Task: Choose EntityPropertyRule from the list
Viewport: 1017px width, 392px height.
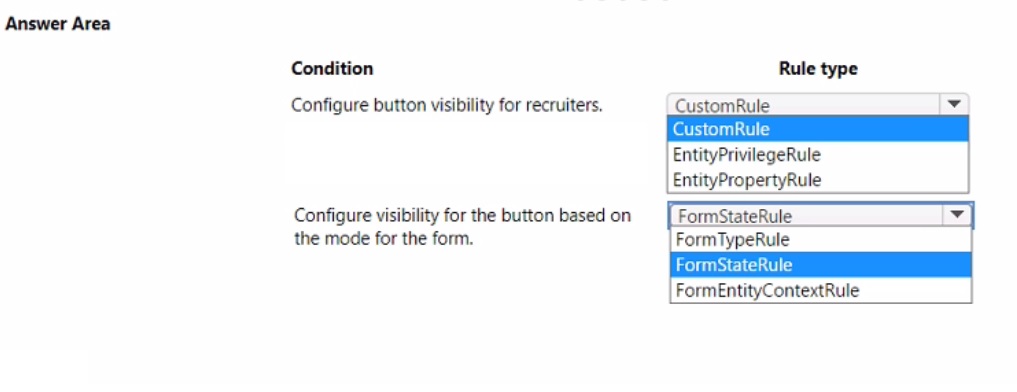Action: pyautogui.click(x=818, y=180)
